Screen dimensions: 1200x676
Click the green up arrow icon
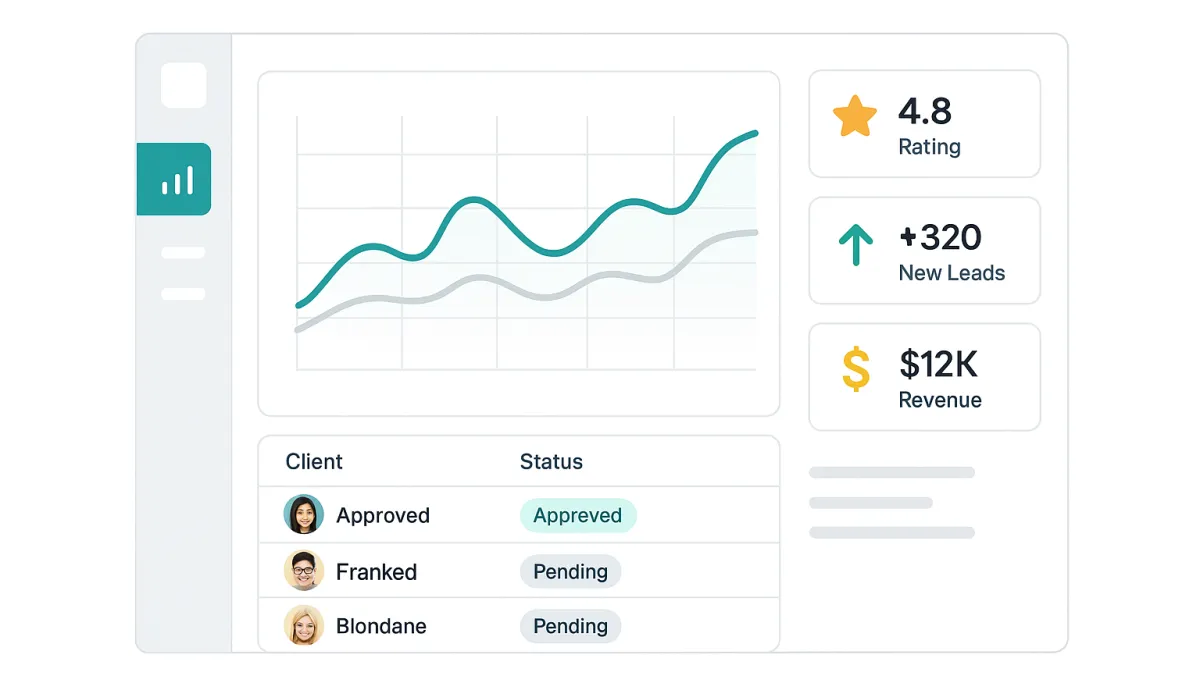(x=855, y=244)
